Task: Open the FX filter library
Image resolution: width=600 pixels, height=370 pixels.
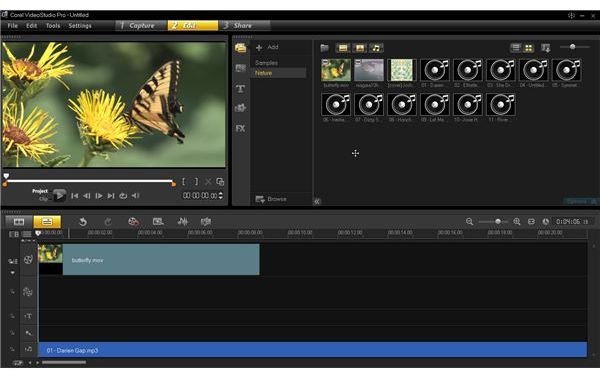Action: tap(240, 128)
